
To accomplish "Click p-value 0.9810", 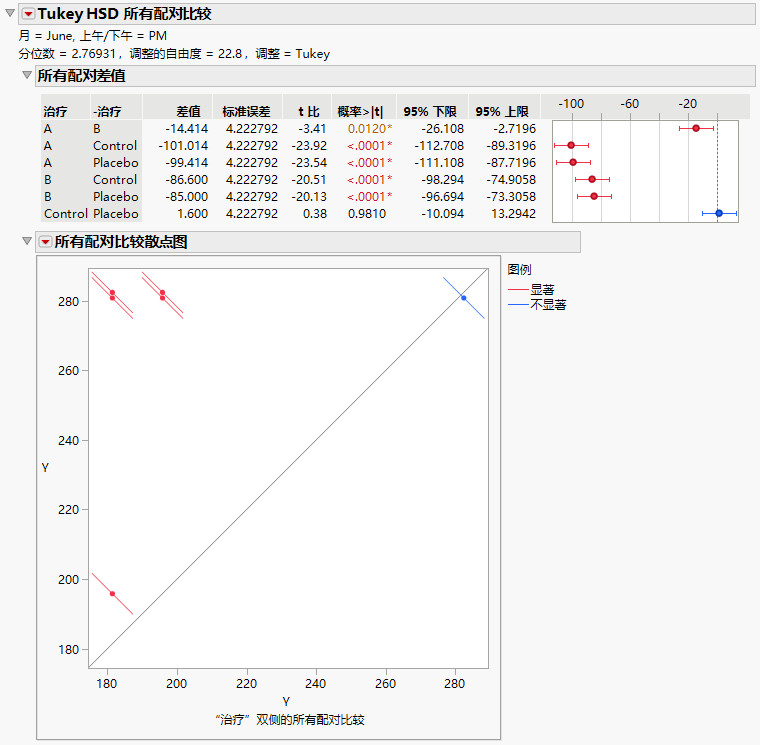I will click(367, 214).
